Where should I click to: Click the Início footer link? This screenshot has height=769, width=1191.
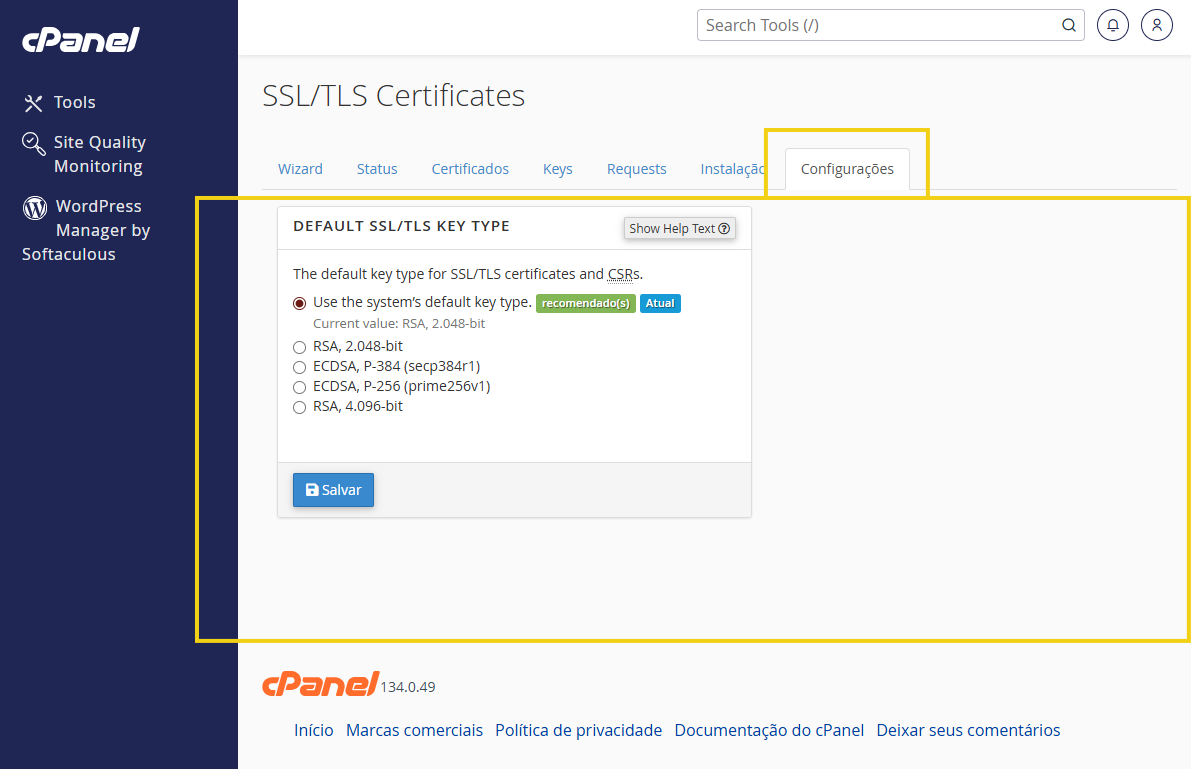tap(314, 730)
